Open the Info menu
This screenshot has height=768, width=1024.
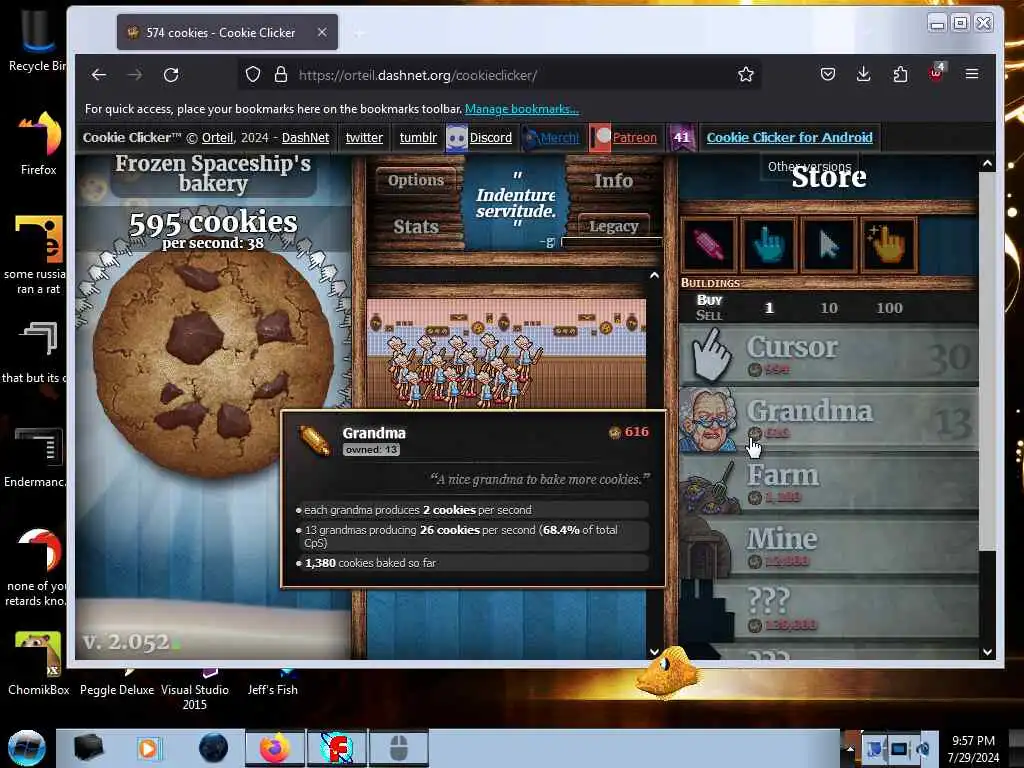(613, 180)
